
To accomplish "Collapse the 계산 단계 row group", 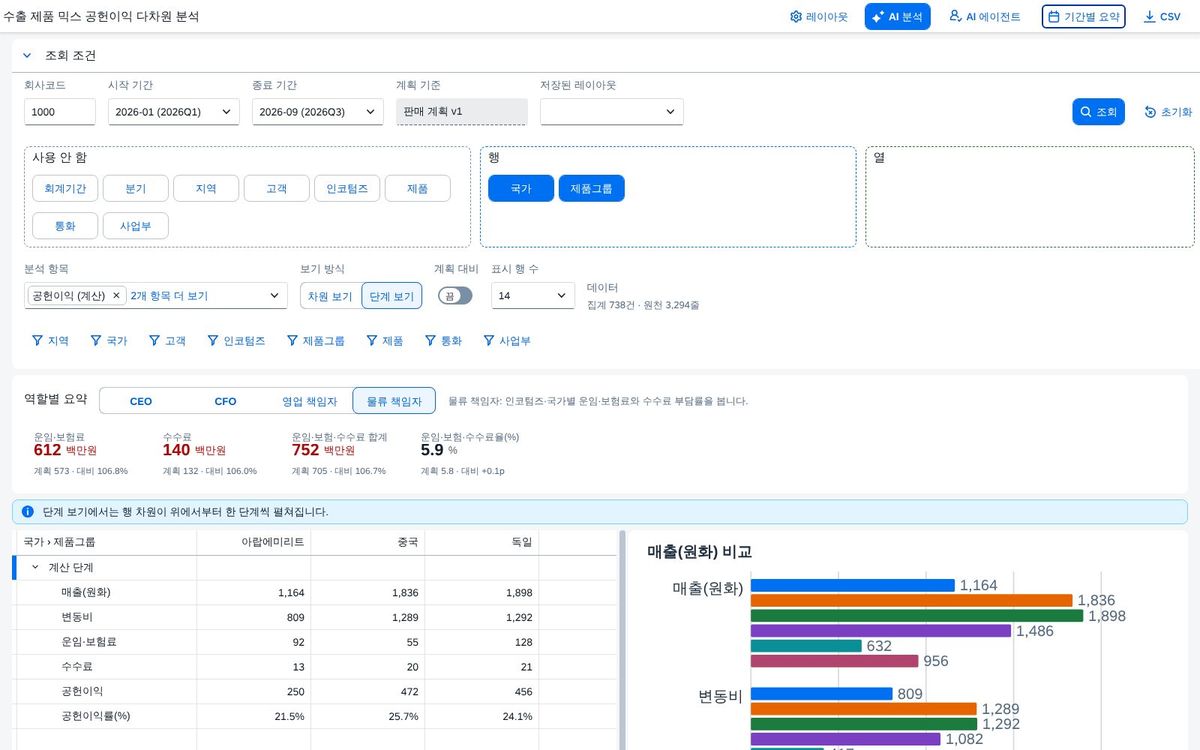I will pos(35,567).
